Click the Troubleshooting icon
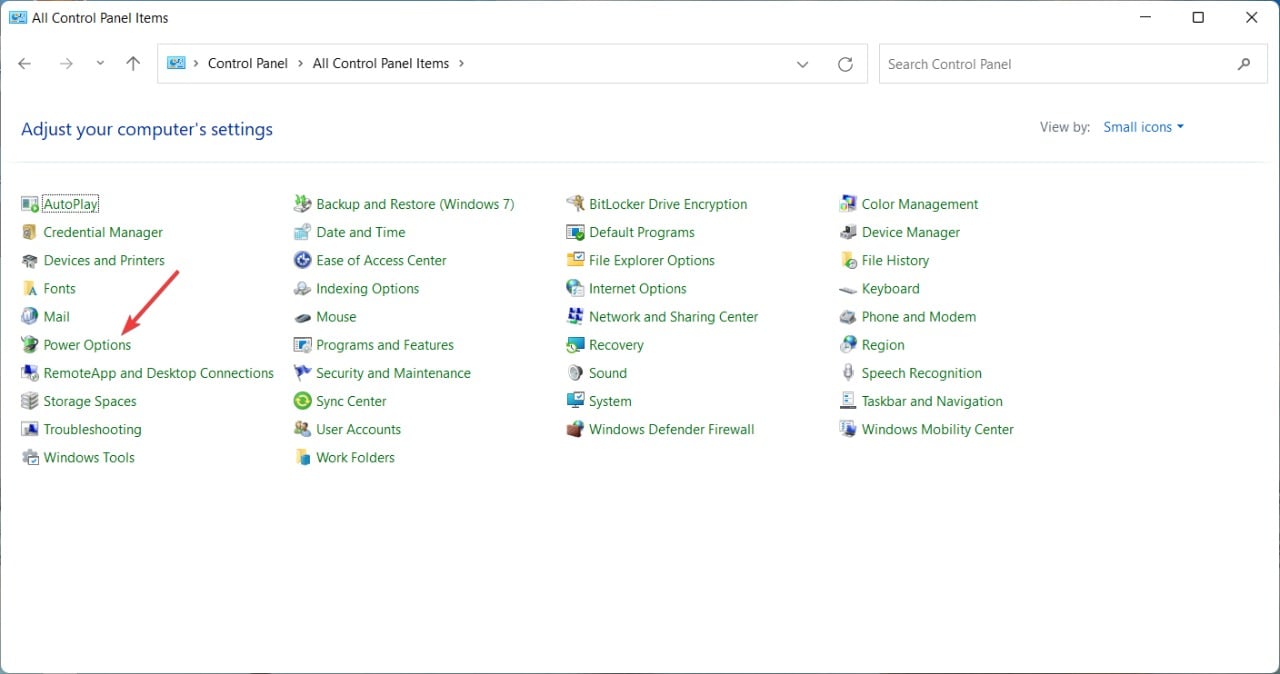1280x674 pixels. click(x=30, y=429)
